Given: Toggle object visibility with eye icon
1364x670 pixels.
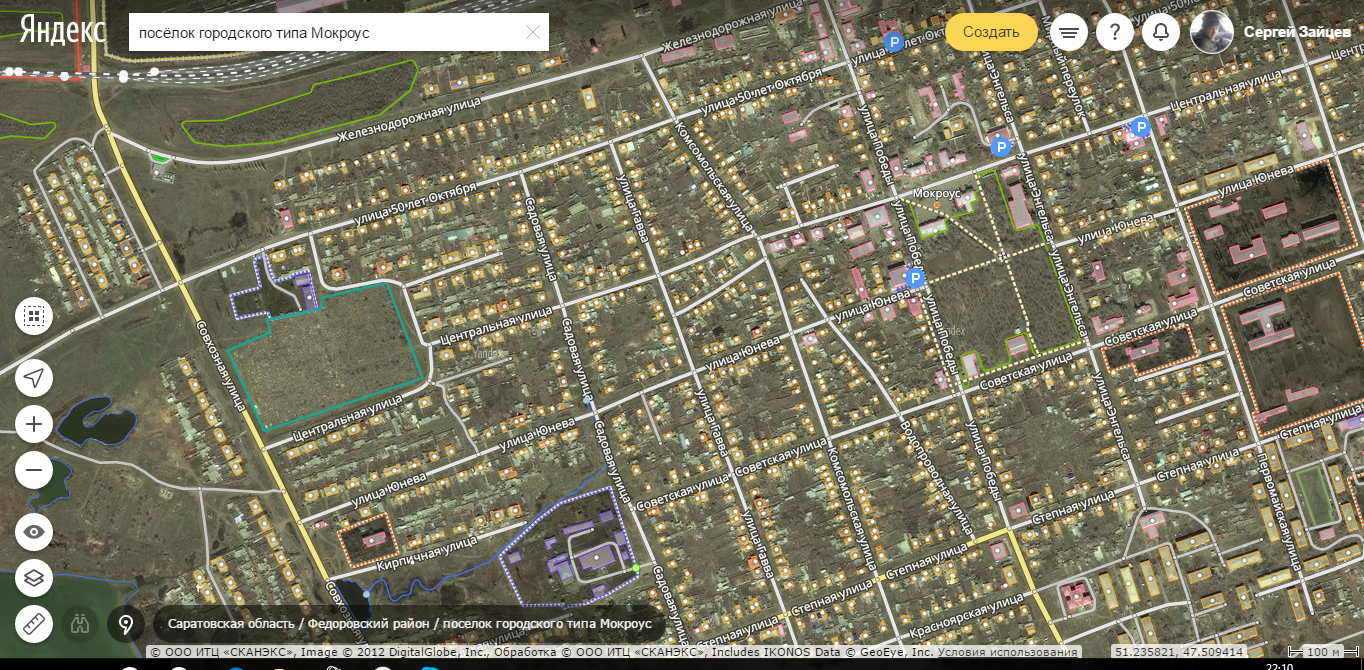Looking at the screenshot, I should [34, 531].
